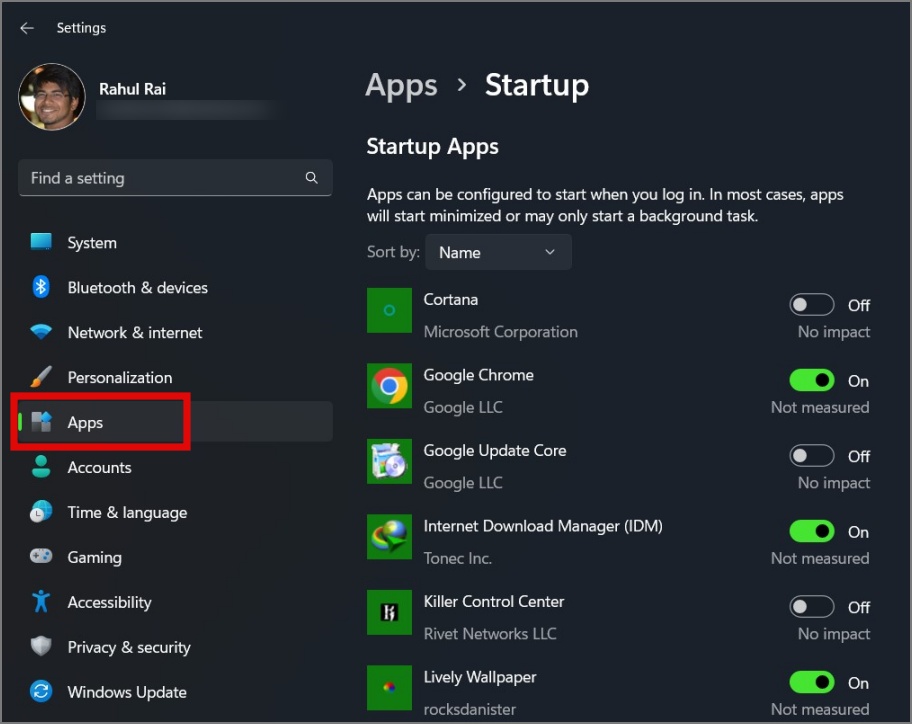Image resolution: width=912 pixels, height=724 pixels.
Task: Click the Accessibility person icon
Action: [40, 602]
